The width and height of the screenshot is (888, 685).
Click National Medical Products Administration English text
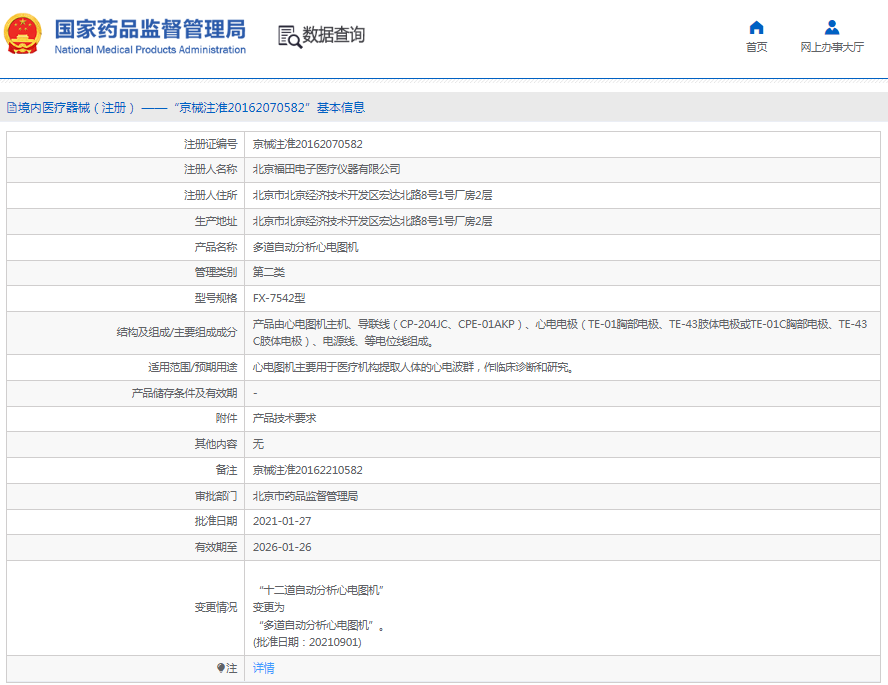pyautogui.click(x=149, y=50)
